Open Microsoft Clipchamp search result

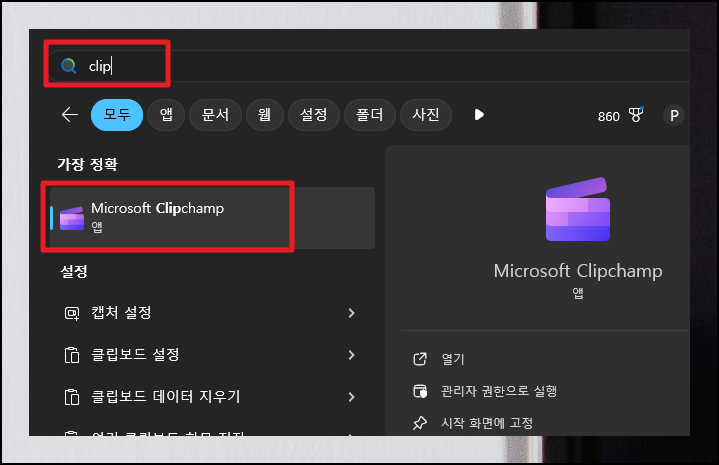[x=212, y=218]
